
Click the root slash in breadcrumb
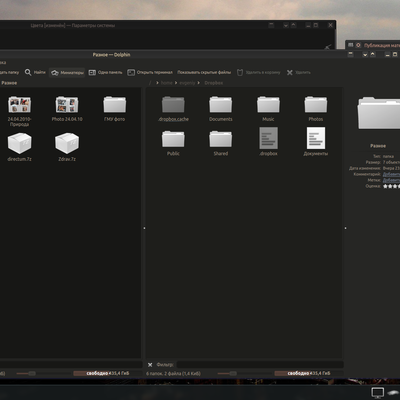(x=150, y=83)
